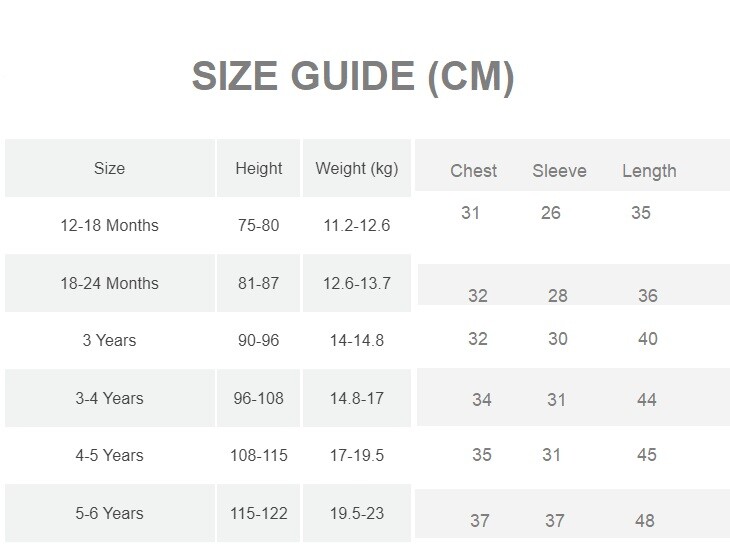Click the length value 48
Image resolution: width=730 pixels, height=560 pixels.
coord(645,520)
